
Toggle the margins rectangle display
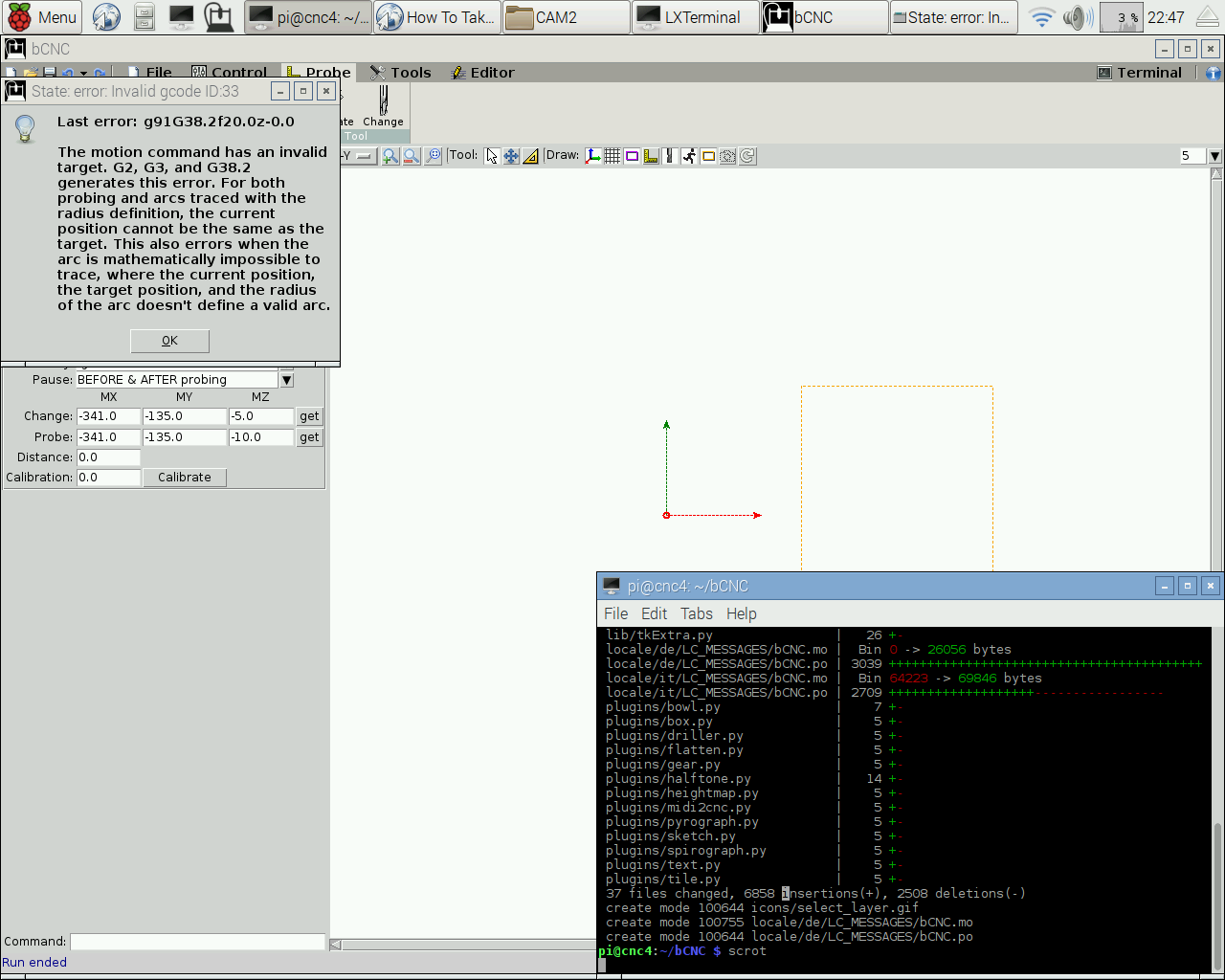[632, 156]
